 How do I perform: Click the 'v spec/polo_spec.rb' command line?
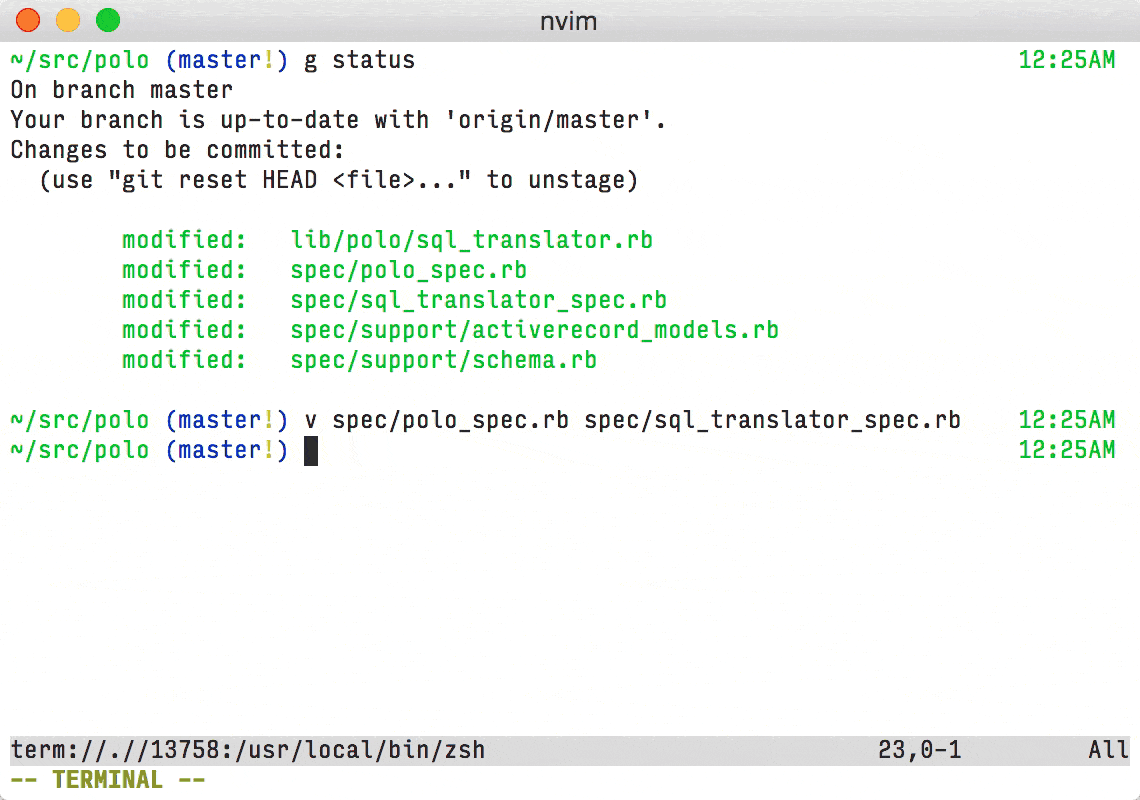tap(633, 420)
